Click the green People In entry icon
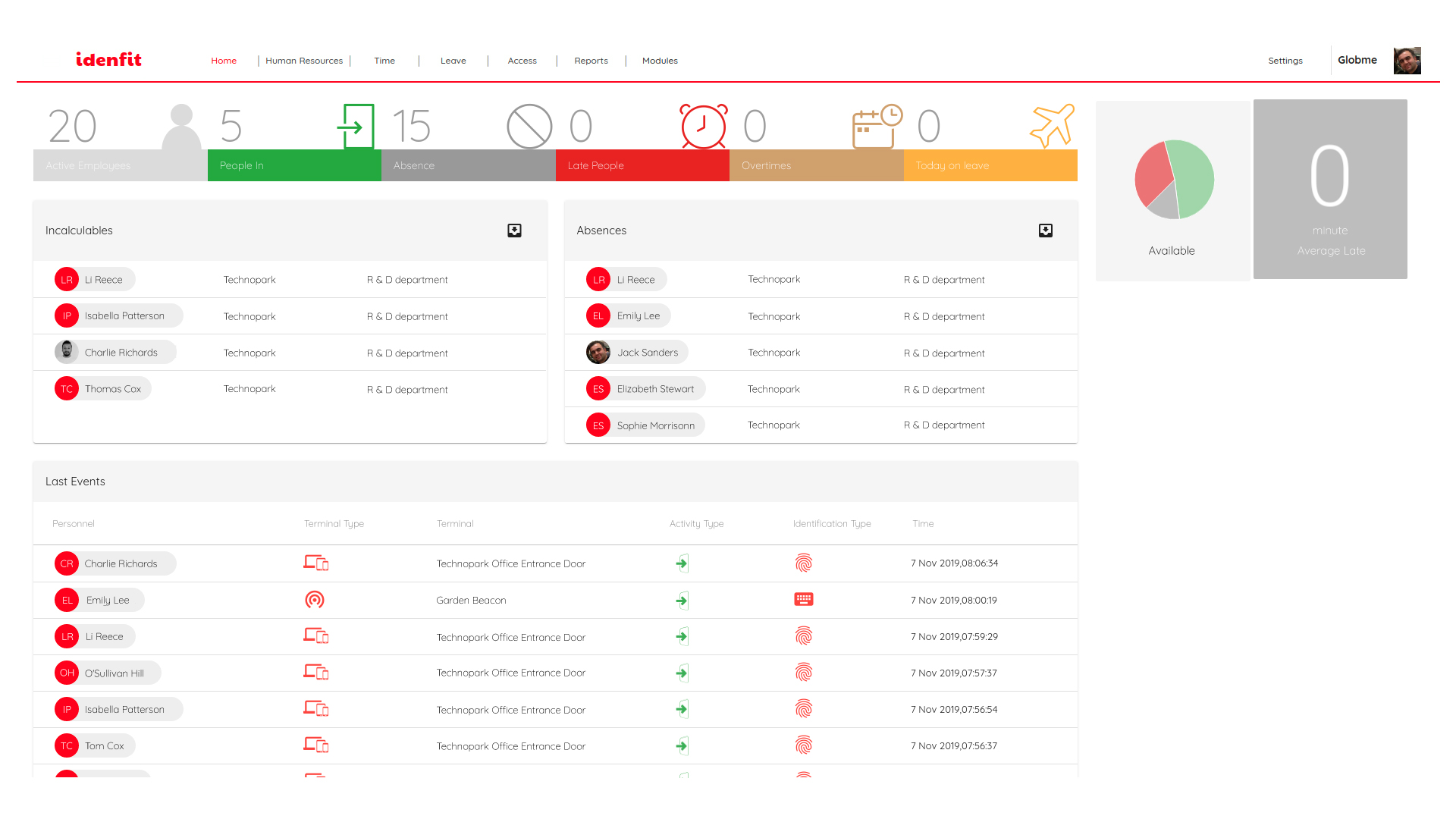Screen dimensions: 1456x819 pos(356,126)
